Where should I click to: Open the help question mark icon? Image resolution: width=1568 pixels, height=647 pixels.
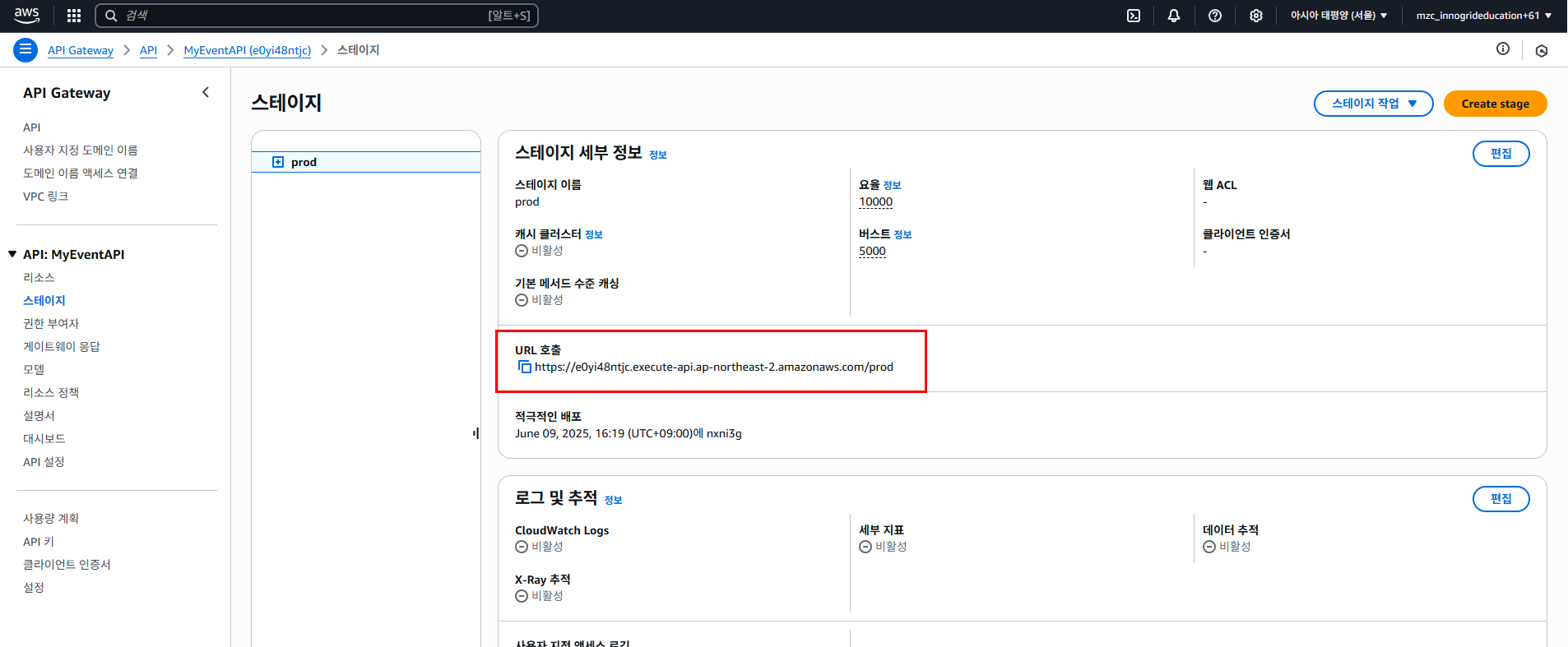coord(1215,16)
